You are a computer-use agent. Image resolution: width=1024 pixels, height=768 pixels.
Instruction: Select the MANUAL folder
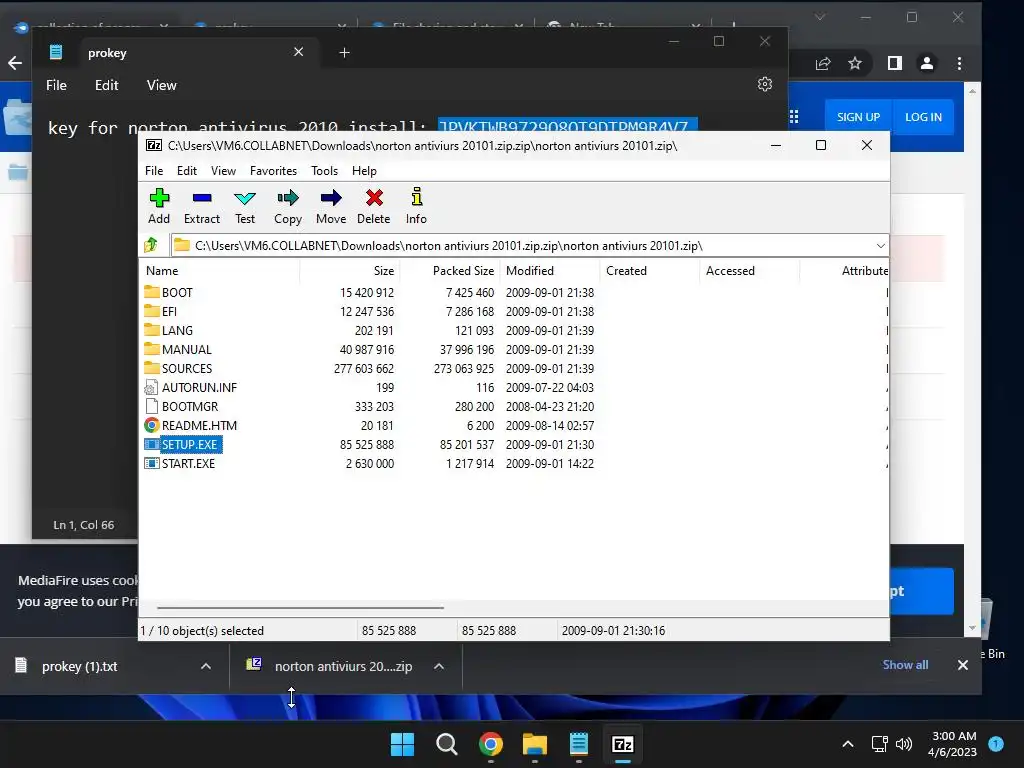click(186, 349)
